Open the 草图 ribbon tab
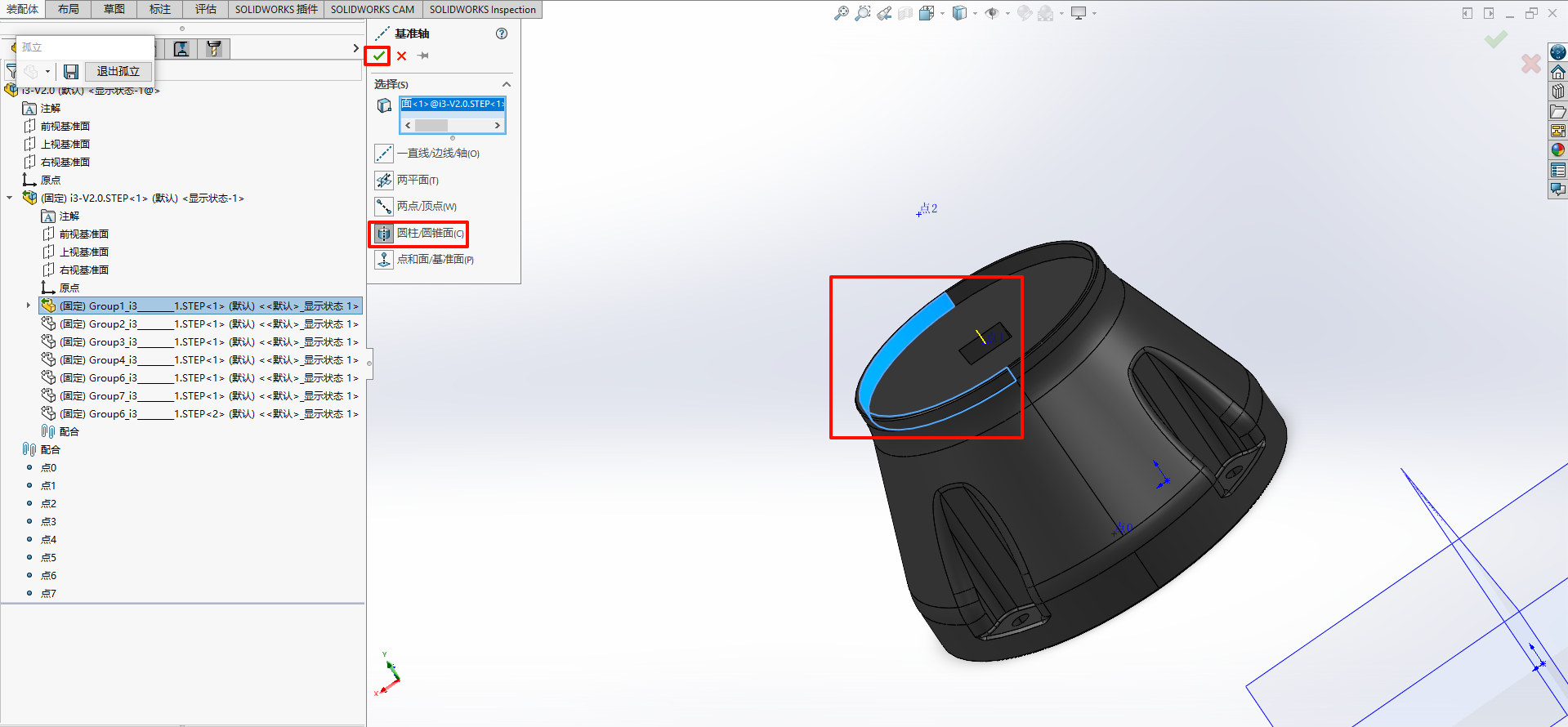The width and height of the screenshot is (1568, 727). coord(114,9)
